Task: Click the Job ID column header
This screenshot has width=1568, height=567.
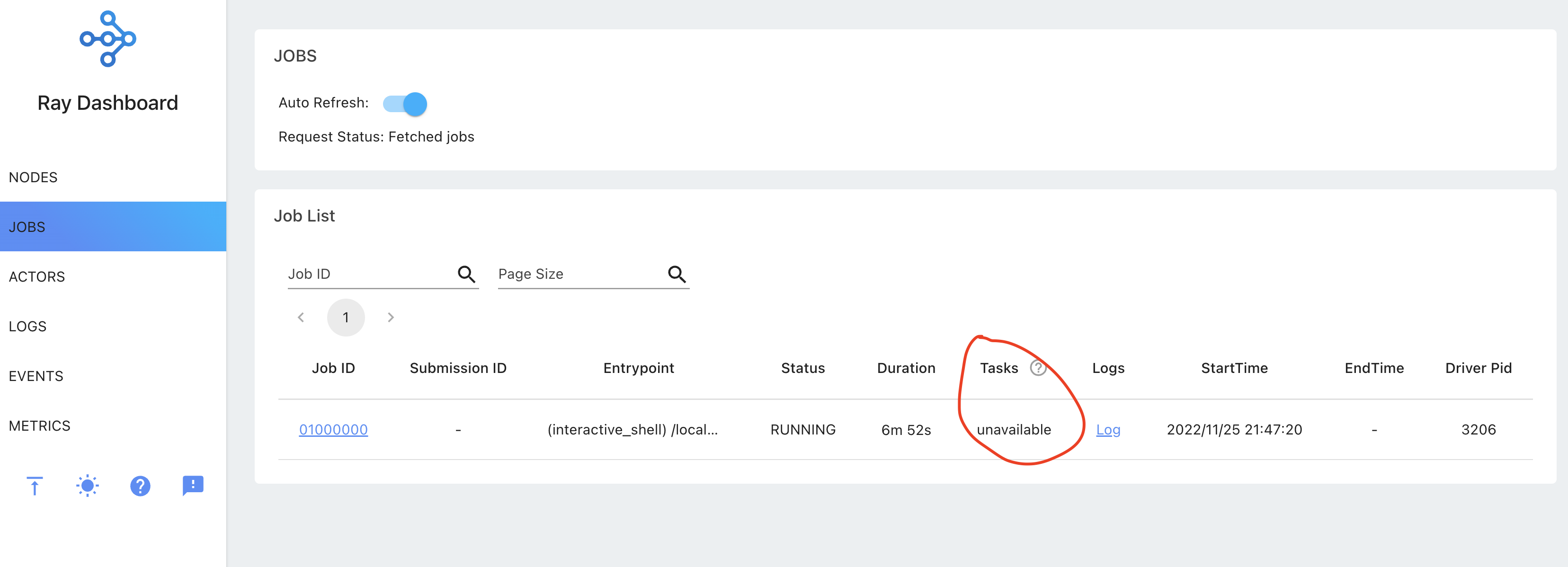Action: coord(334,368)
